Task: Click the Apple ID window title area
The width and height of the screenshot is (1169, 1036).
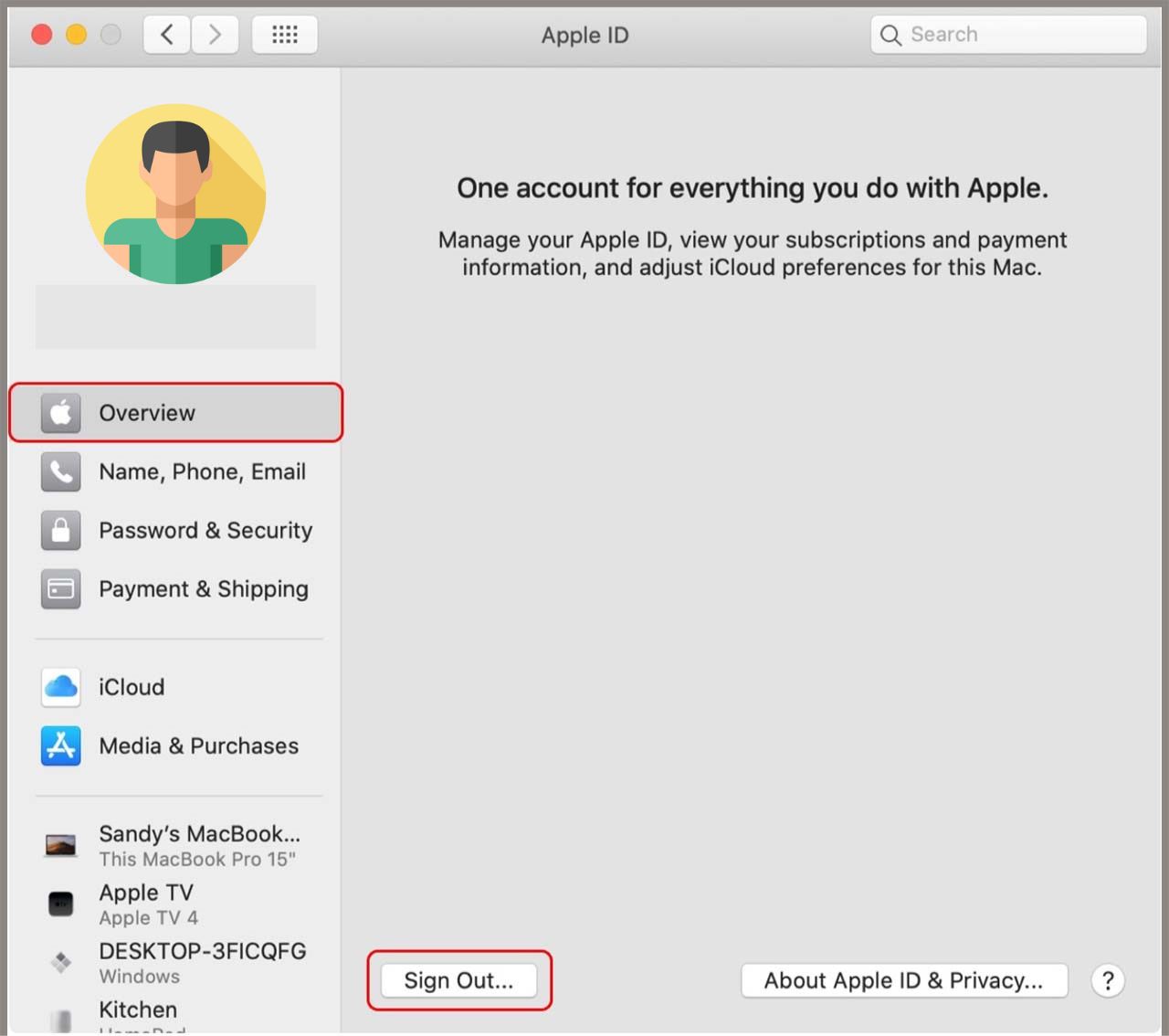Action: 584,35
